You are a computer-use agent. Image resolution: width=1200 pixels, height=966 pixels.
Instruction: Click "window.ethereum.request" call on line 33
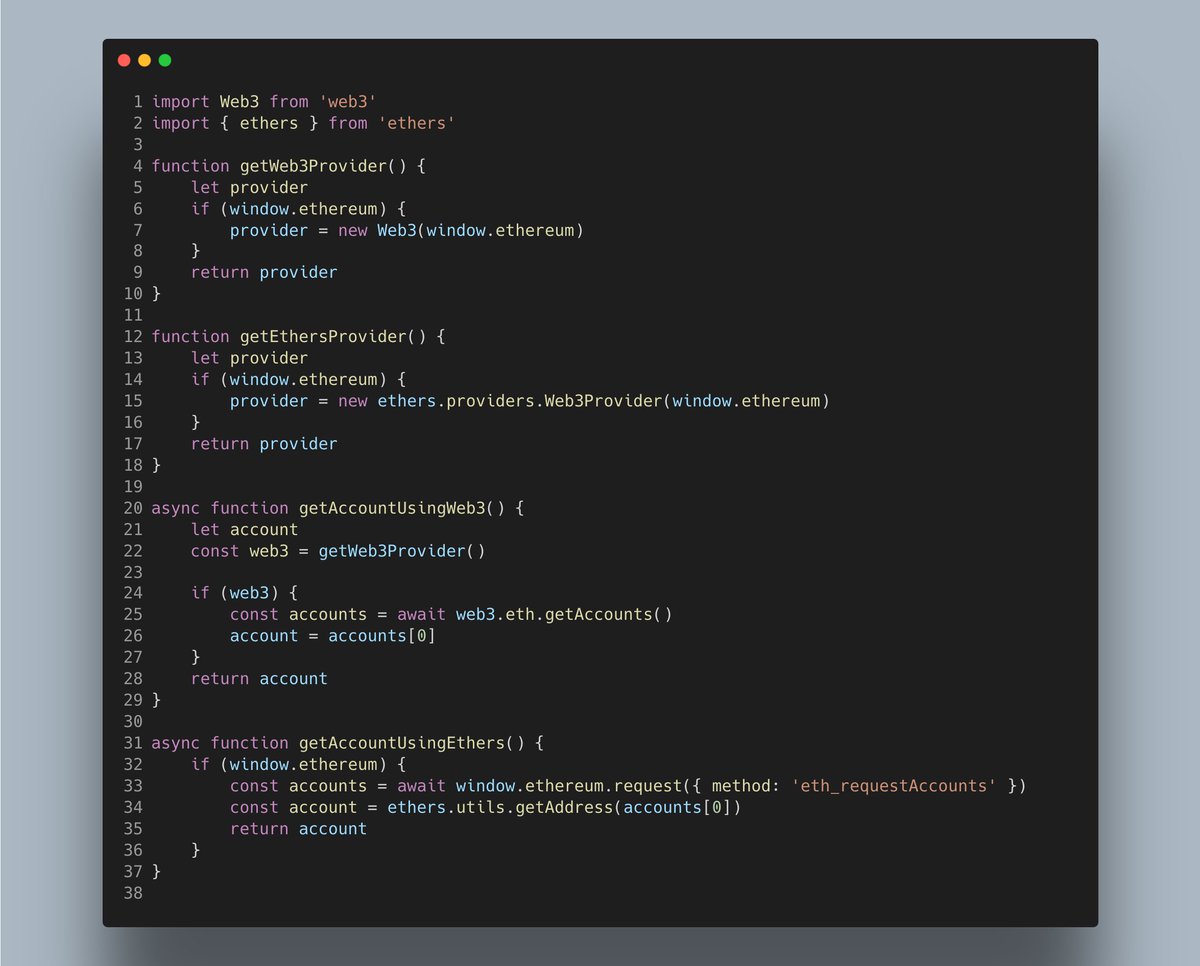[569, 786]
